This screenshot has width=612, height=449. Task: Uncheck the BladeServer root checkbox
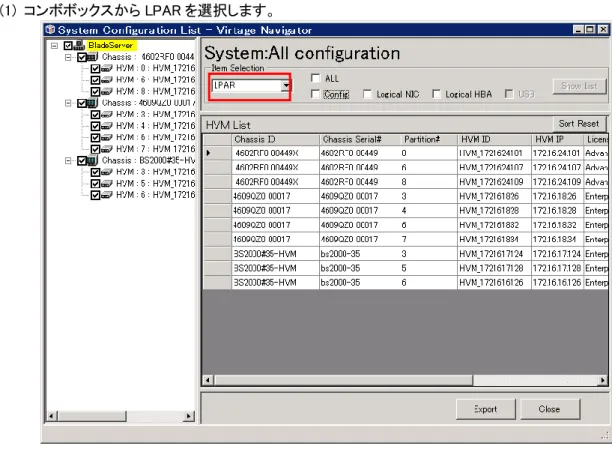point(68,46)
